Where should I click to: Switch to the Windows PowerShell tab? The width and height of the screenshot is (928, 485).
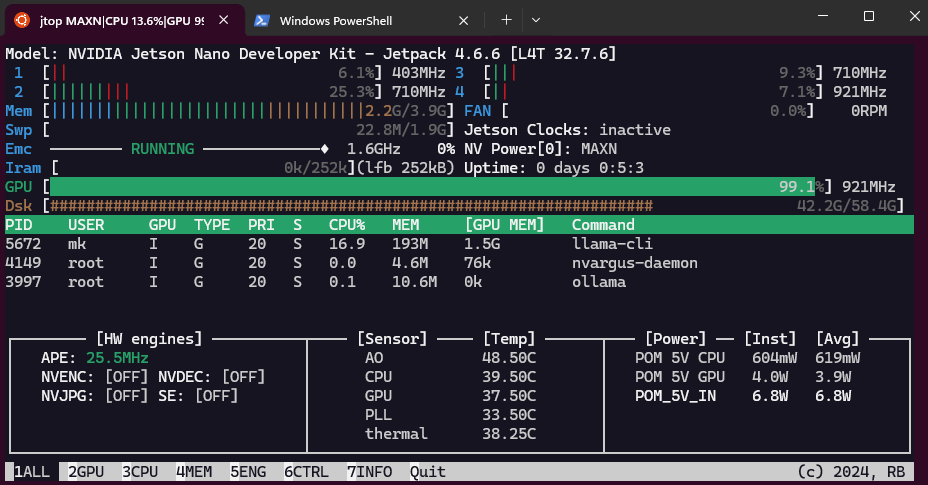350,20
